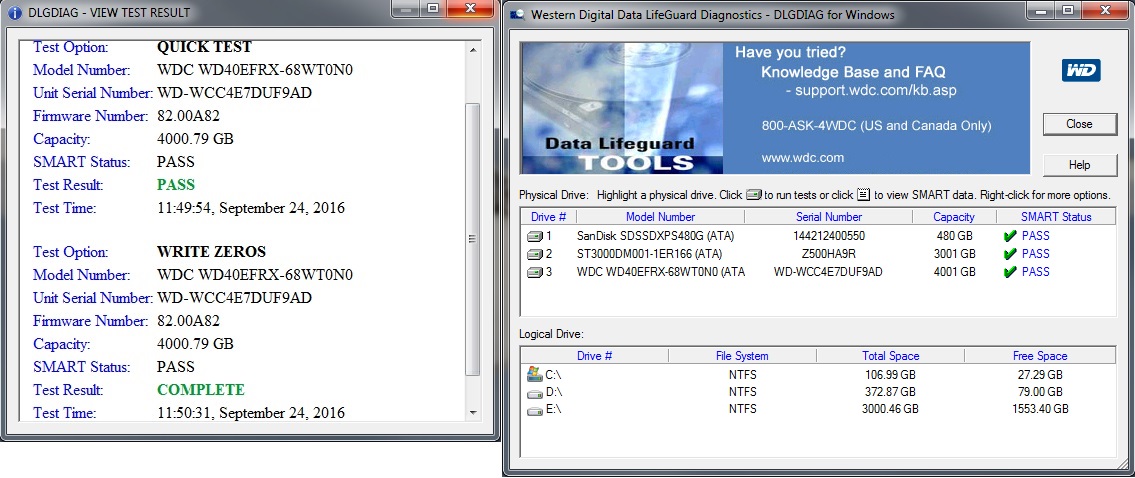This screenshot has height=478, width=1135.
Task: Select physical drive 1 disk icon
Action: tap(535, 236)
